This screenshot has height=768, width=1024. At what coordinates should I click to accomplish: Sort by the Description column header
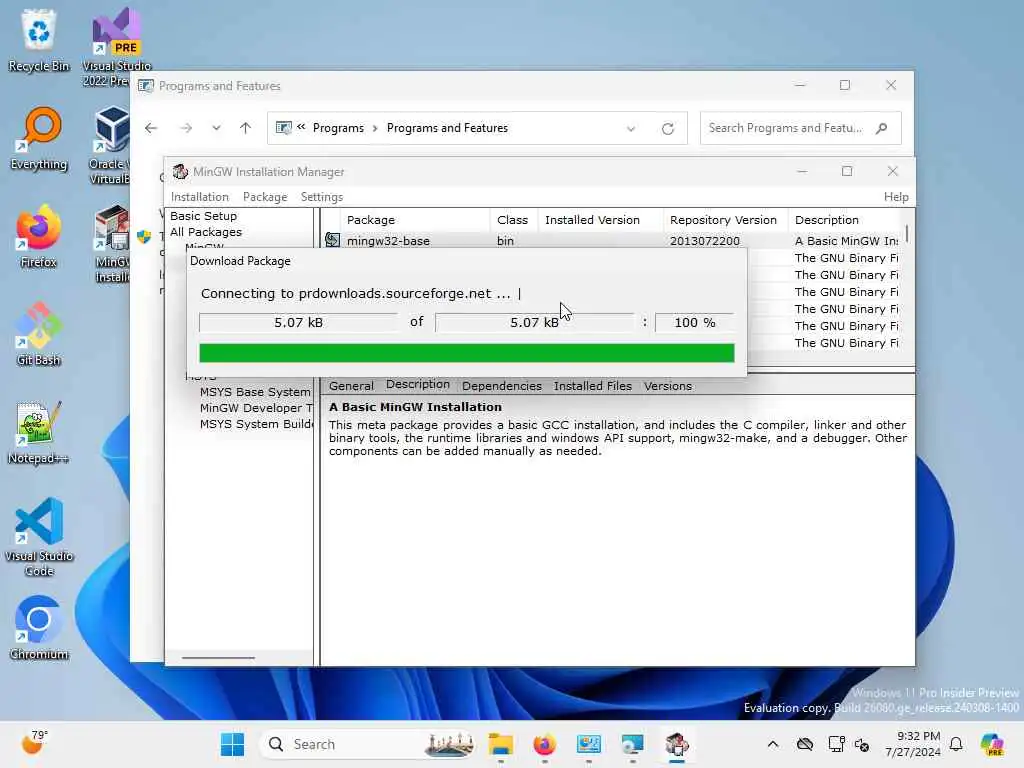(x=845, y=220)
